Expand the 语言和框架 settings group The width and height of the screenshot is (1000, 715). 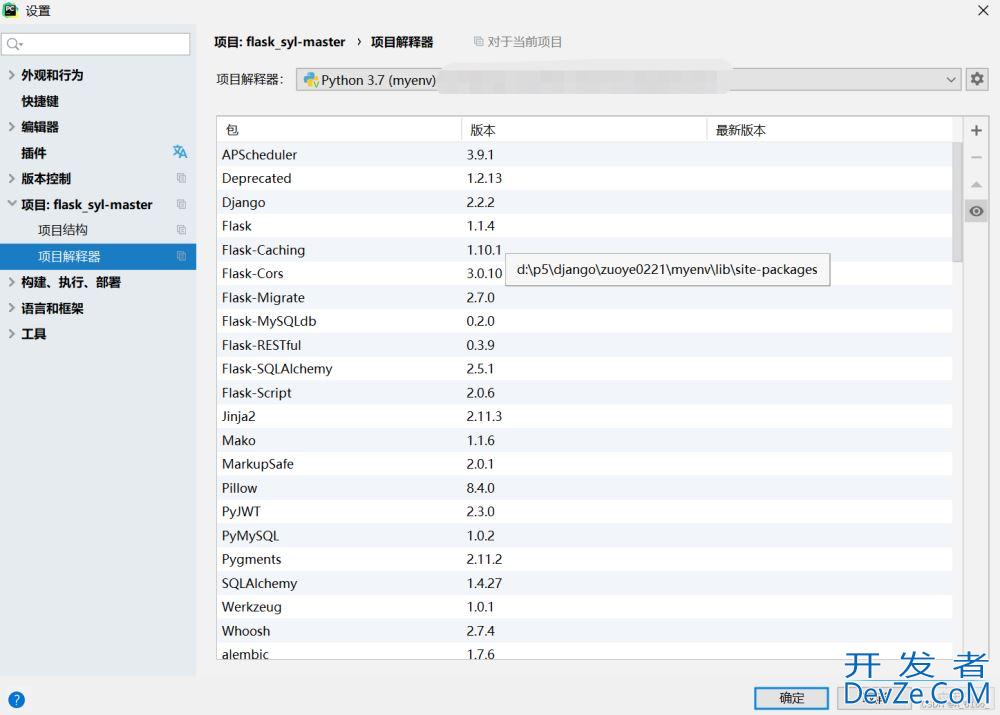(x=11, y=307)
